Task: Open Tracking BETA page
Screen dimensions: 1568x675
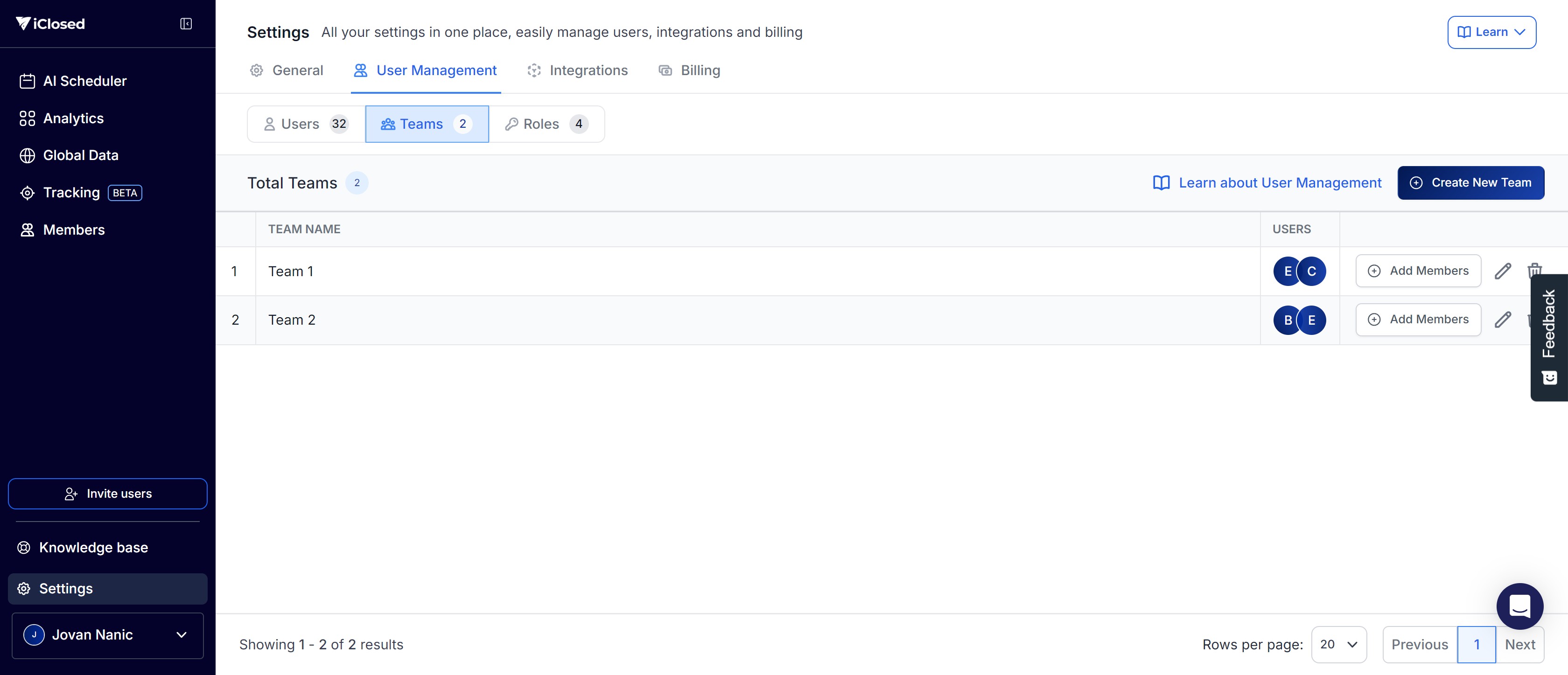Action: pos(72,193)
